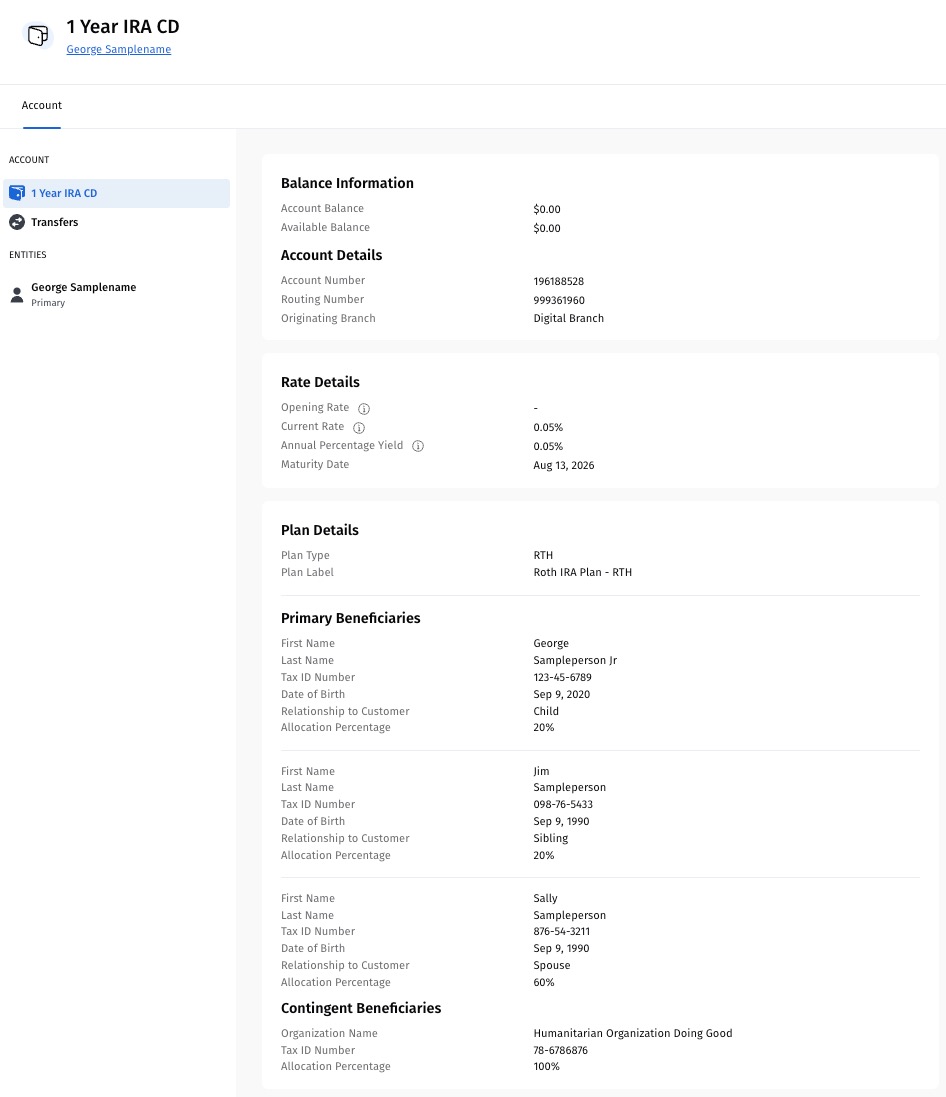The width and height of the screenshot is (946, 1097).
Task: Open the George Samplename link under title
Action: coord(118,50)
